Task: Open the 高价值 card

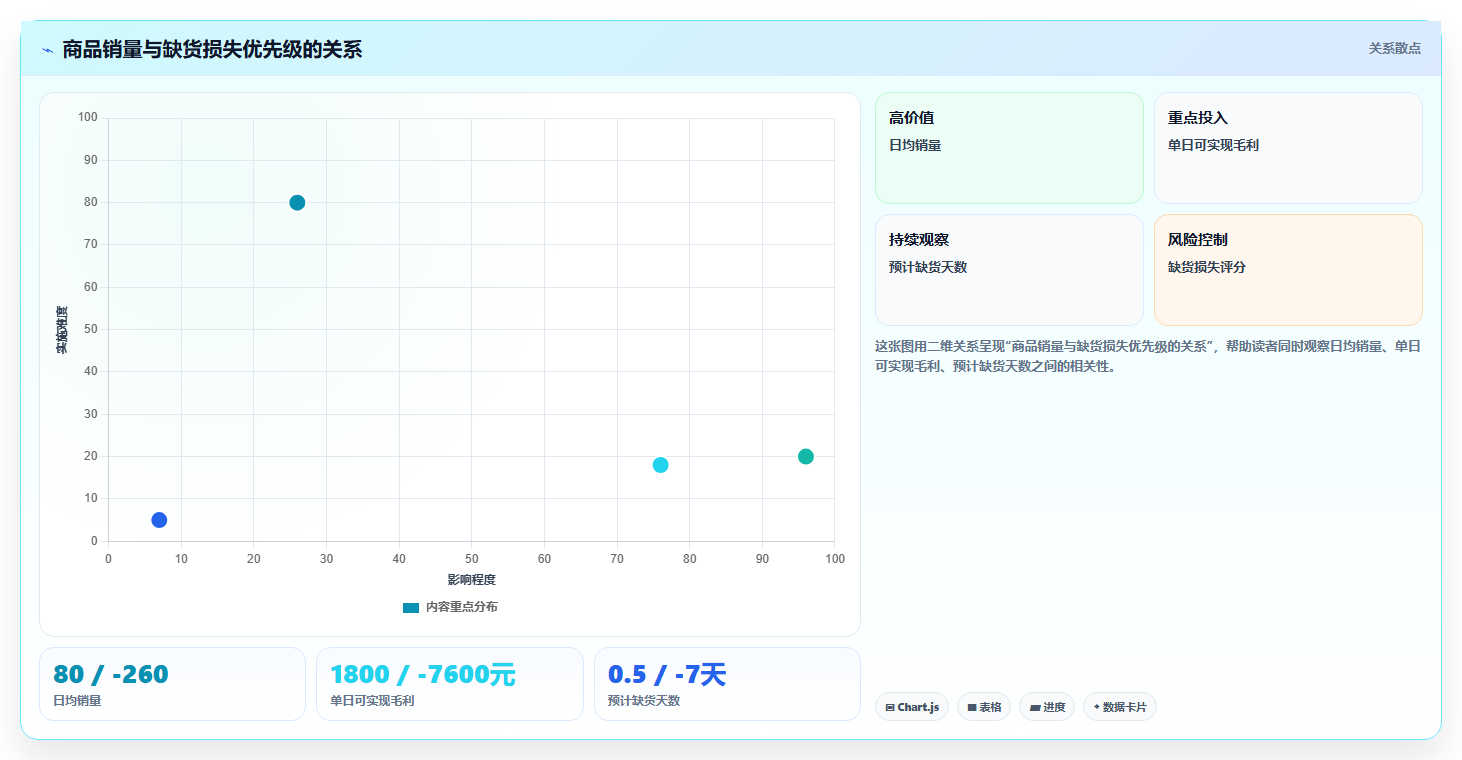Action: (x=1009, y=148)
